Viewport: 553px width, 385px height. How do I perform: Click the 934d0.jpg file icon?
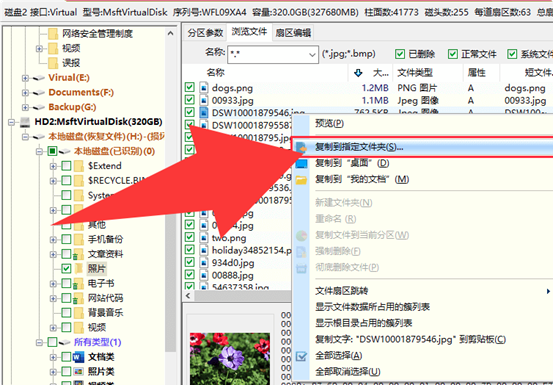(203, 263)
